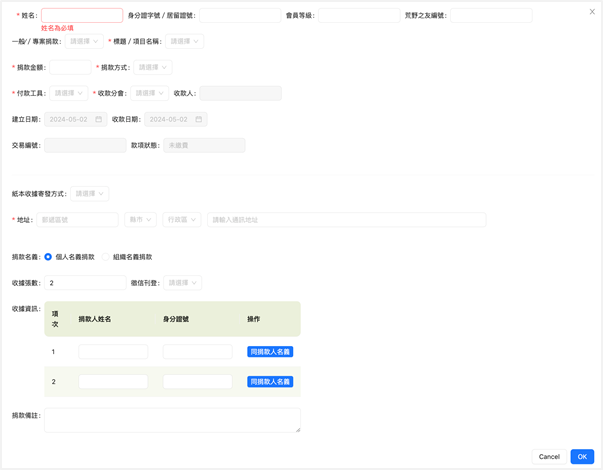
Task: Select the 組織名義捐款 radio button
Action: click(x=106, y=257)
